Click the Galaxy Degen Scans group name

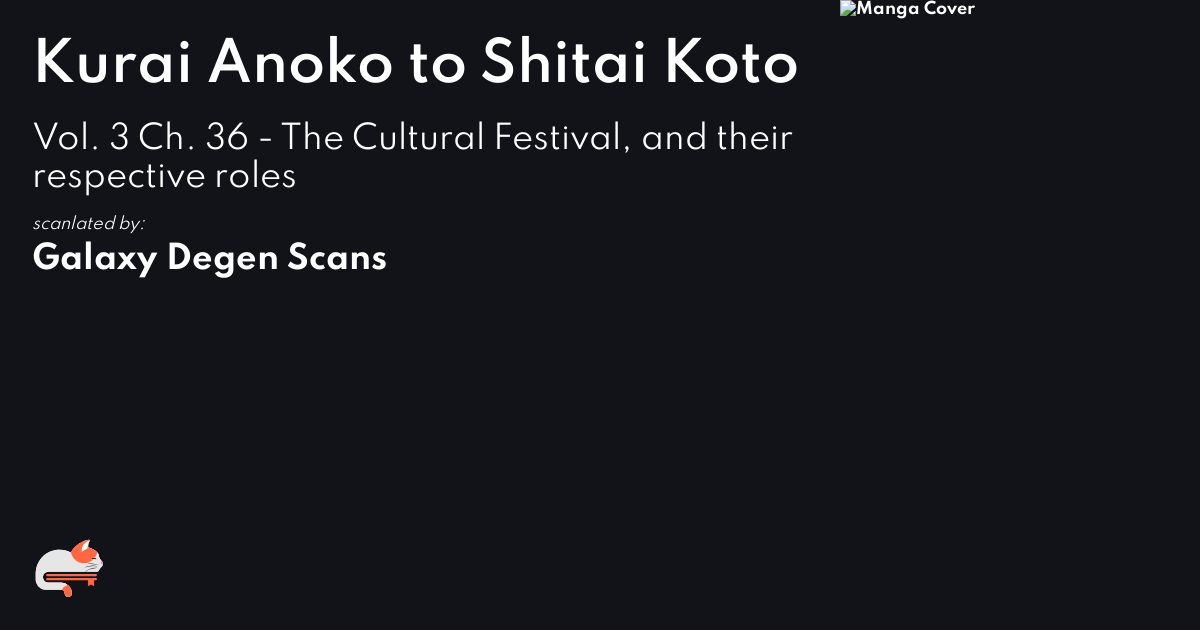pos(210,258)
